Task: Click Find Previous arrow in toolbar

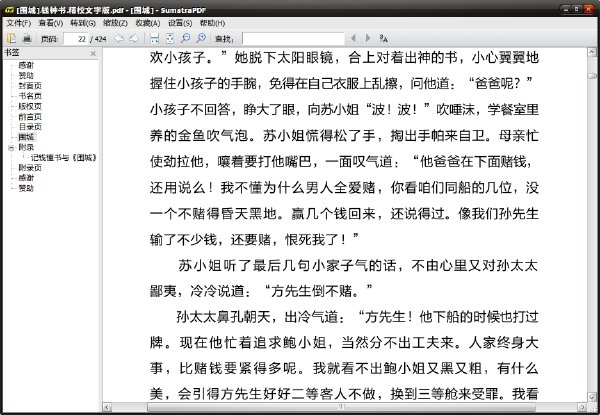Action: point(353,38)
